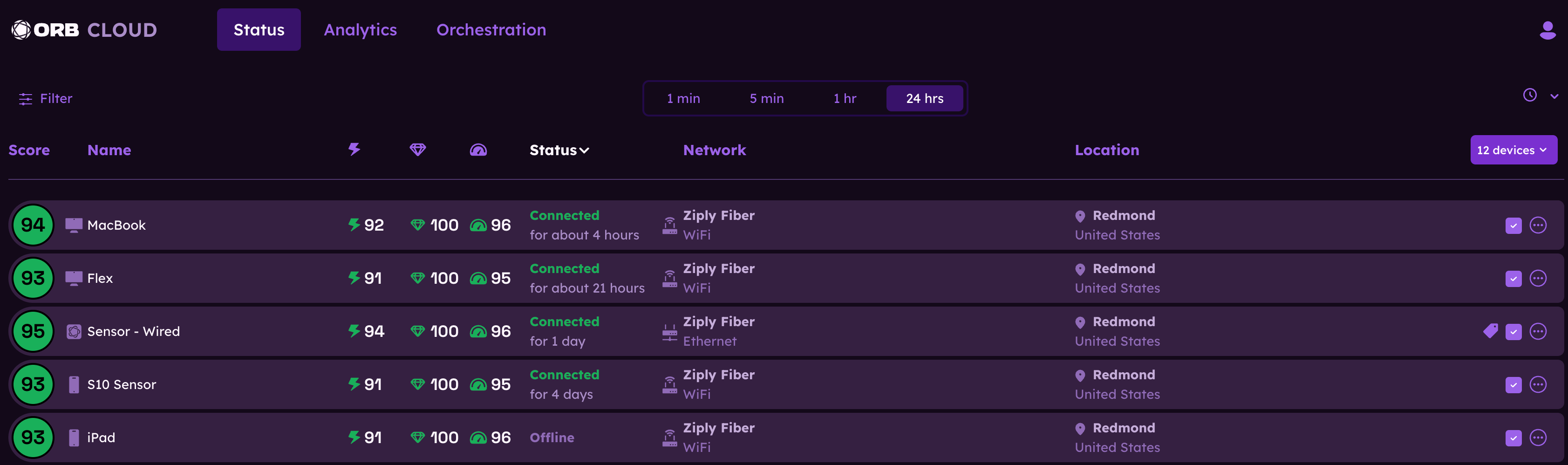Switch to the Analytics tab
Screen dimensions: 1568x465
click(x=361, y=29)
